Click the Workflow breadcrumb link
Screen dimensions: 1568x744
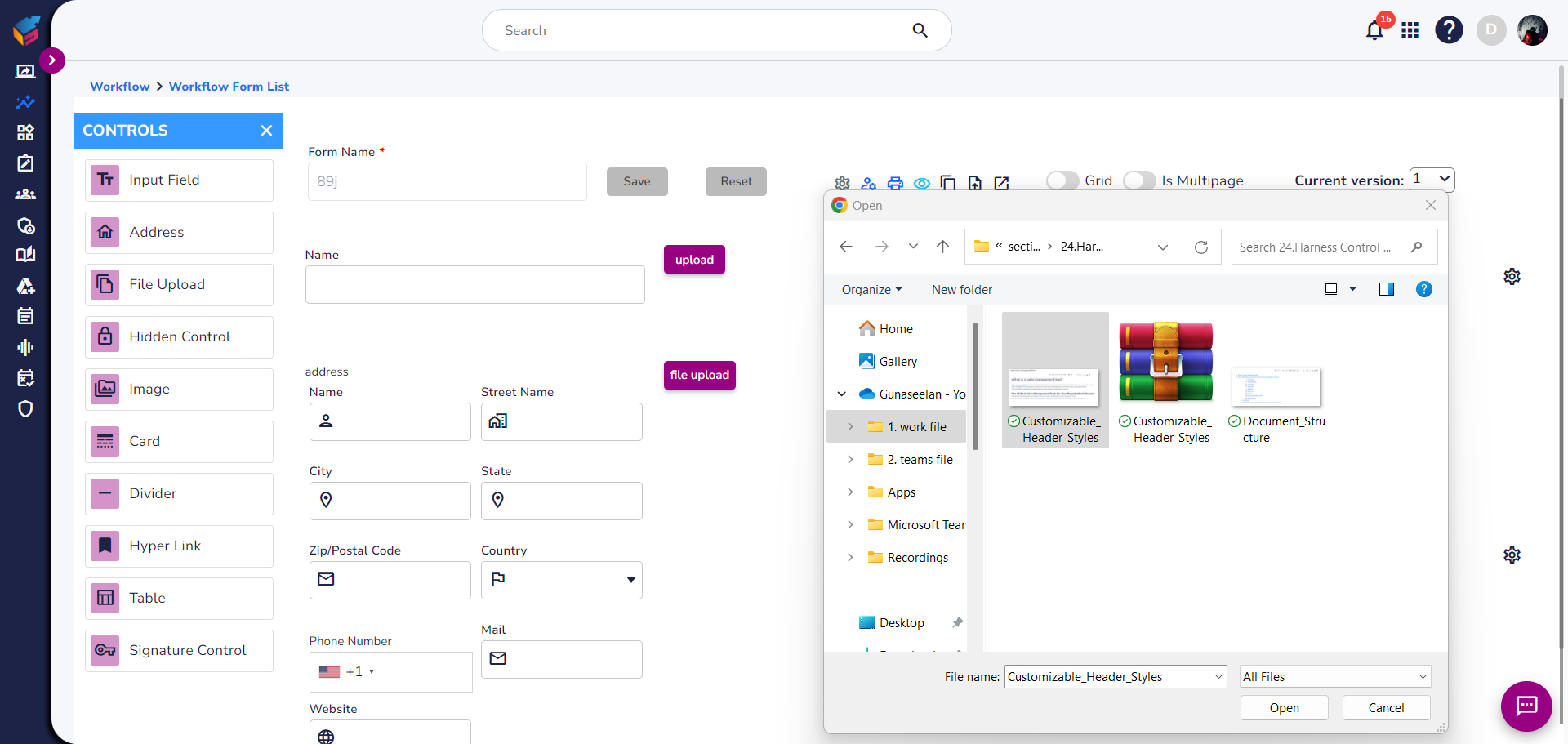120,87
